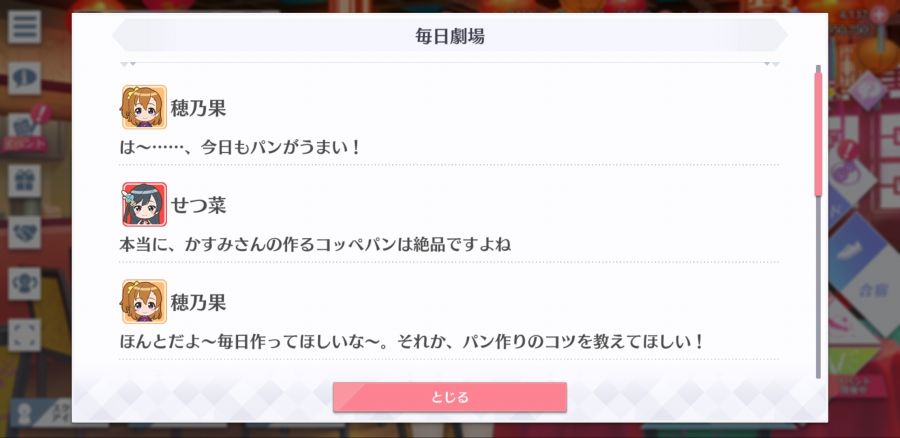The height and width of the screenshot is (438, 900).
Task: Tap the 合宿 training camp tile
Action: (x=875, y=289)
